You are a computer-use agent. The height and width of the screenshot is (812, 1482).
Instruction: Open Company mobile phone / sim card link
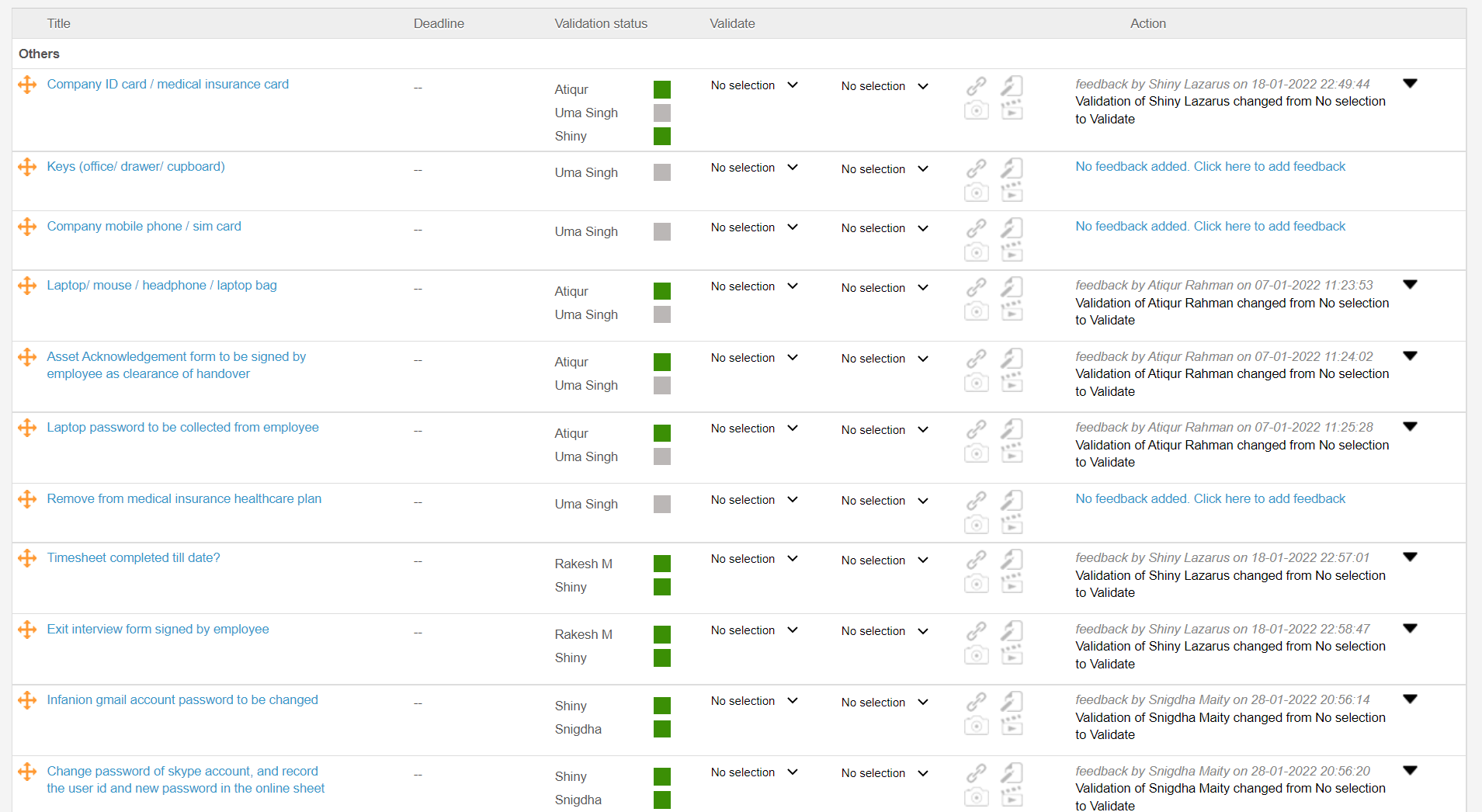click(144, 226)
